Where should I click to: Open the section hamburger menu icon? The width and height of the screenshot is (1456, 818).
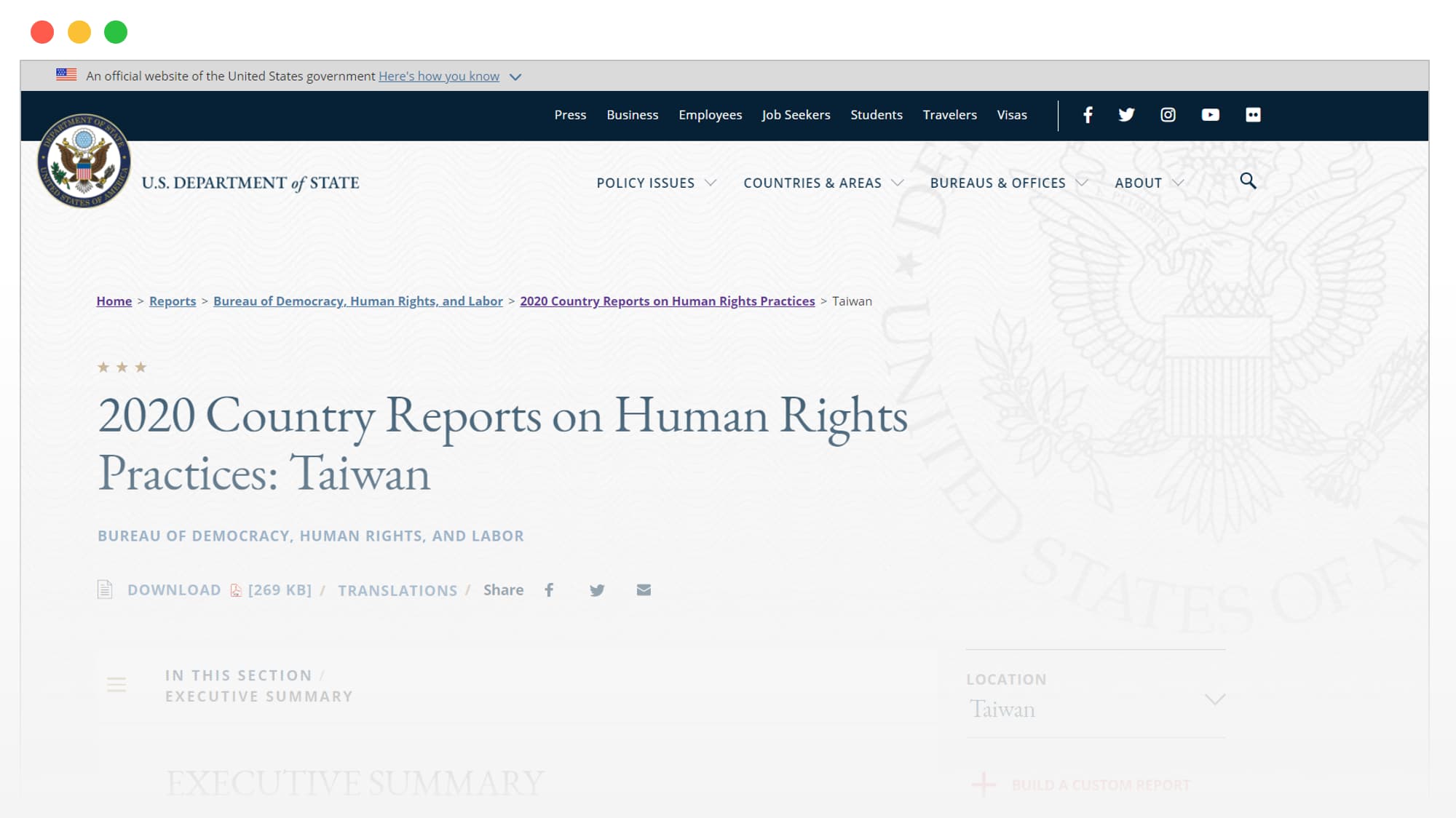pyautogui.click(x=116, y=685)
